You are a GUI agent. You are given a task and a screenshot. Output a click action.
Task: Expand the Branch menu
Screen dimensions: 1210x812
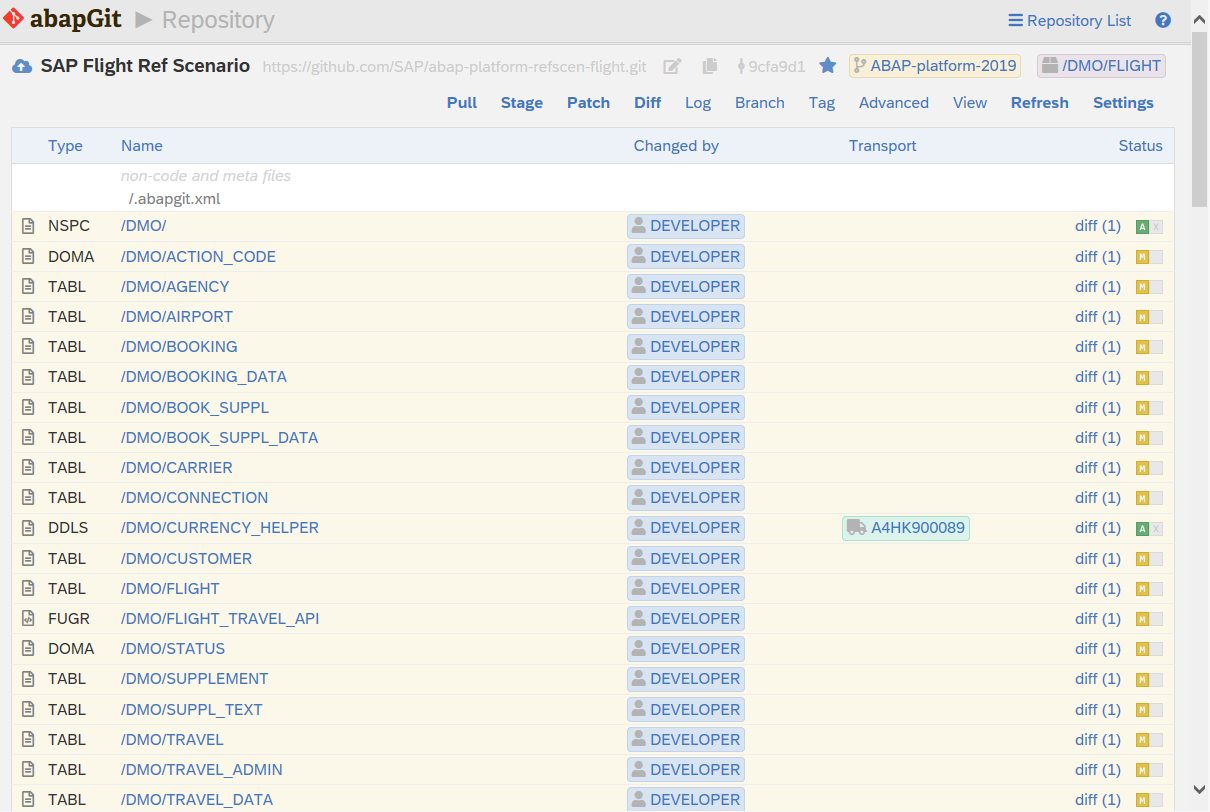coord(759,103)
